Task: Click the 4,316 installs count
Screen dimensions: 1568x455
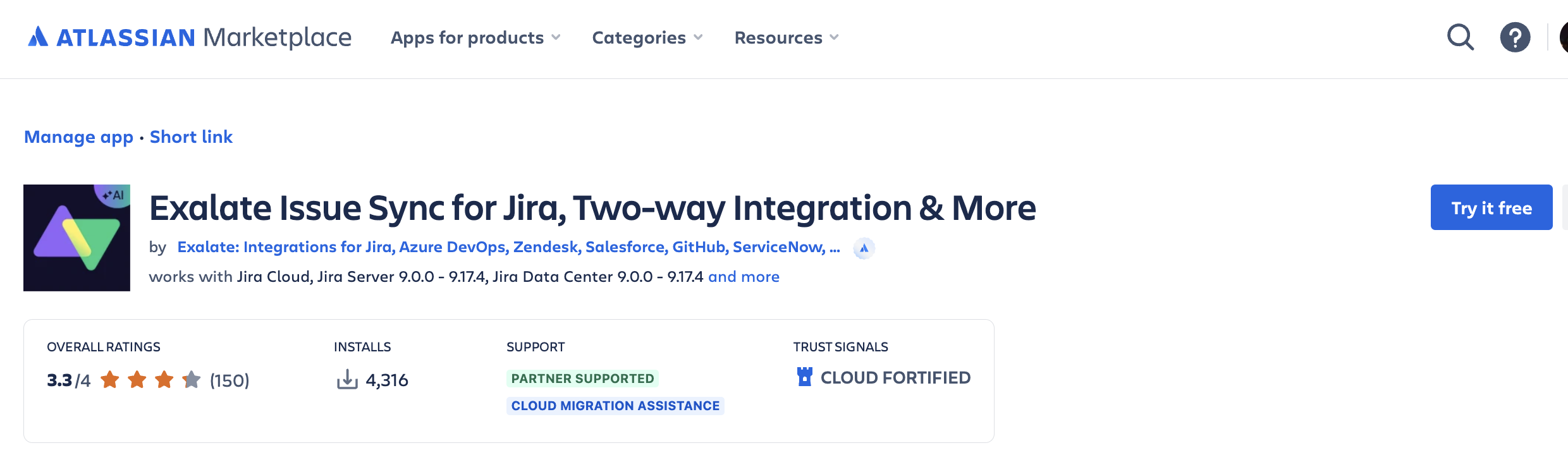Action: 387,380
